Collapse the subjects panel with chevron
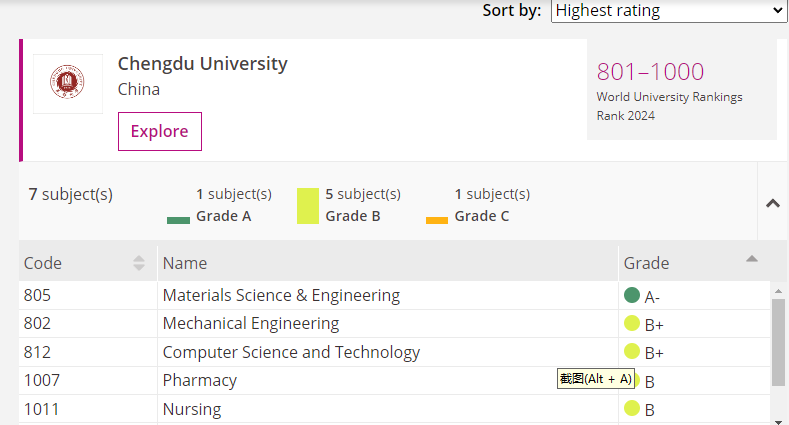 (772, 203)
